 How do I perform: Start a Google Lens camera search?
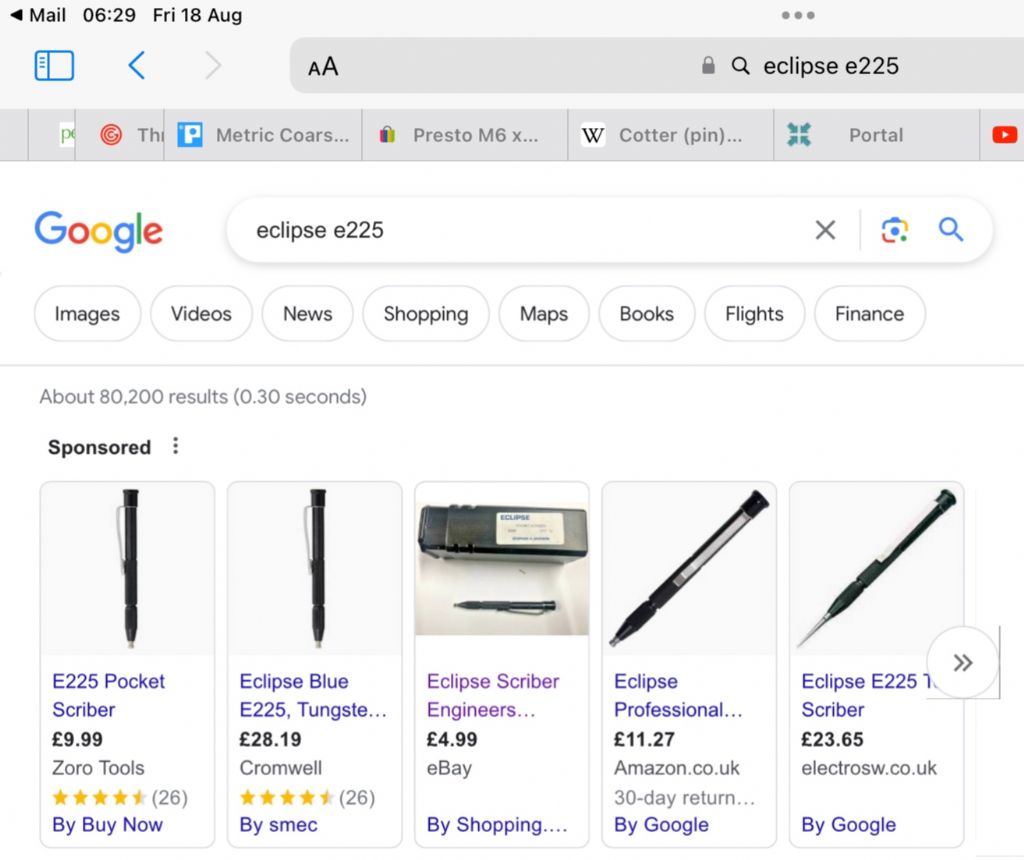(894, 230)
